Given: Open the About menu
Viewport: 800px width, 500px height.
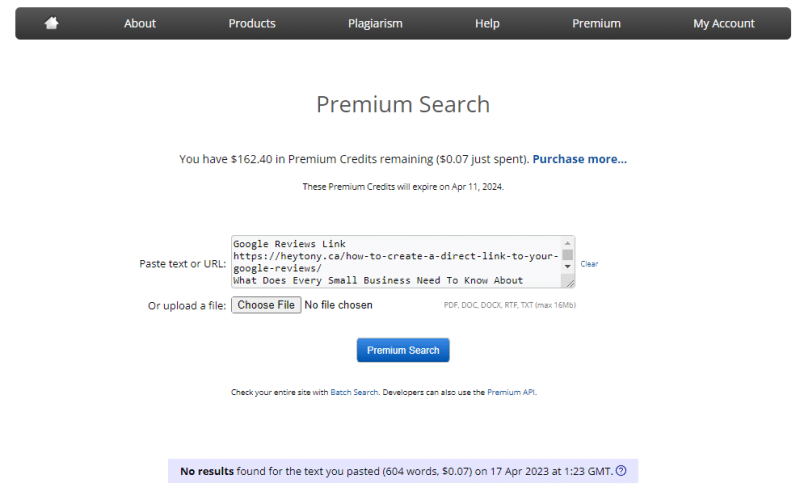Looking at the screenshot, I should 140,23.
